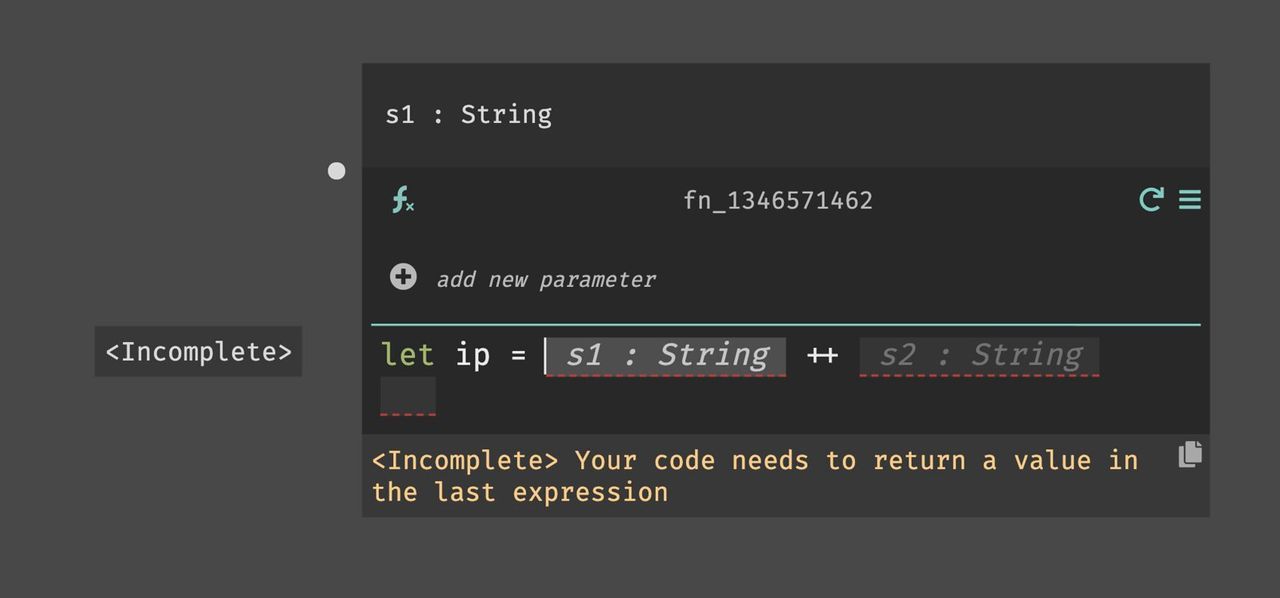Click the refresh arrow in the top-right corner
Viewport: 1280px width, 598px height.
[x=1149, y=199]
